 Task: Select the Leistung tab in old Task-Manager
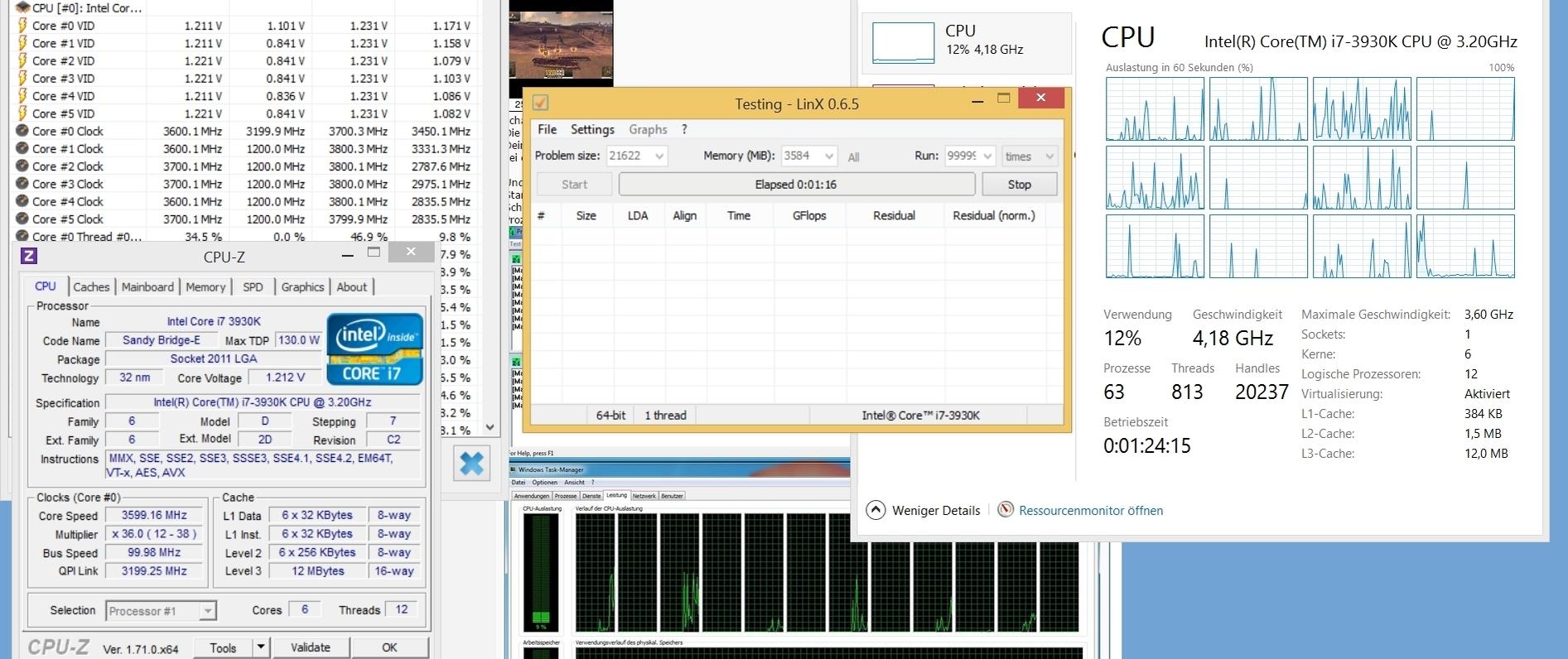(616, 495)
